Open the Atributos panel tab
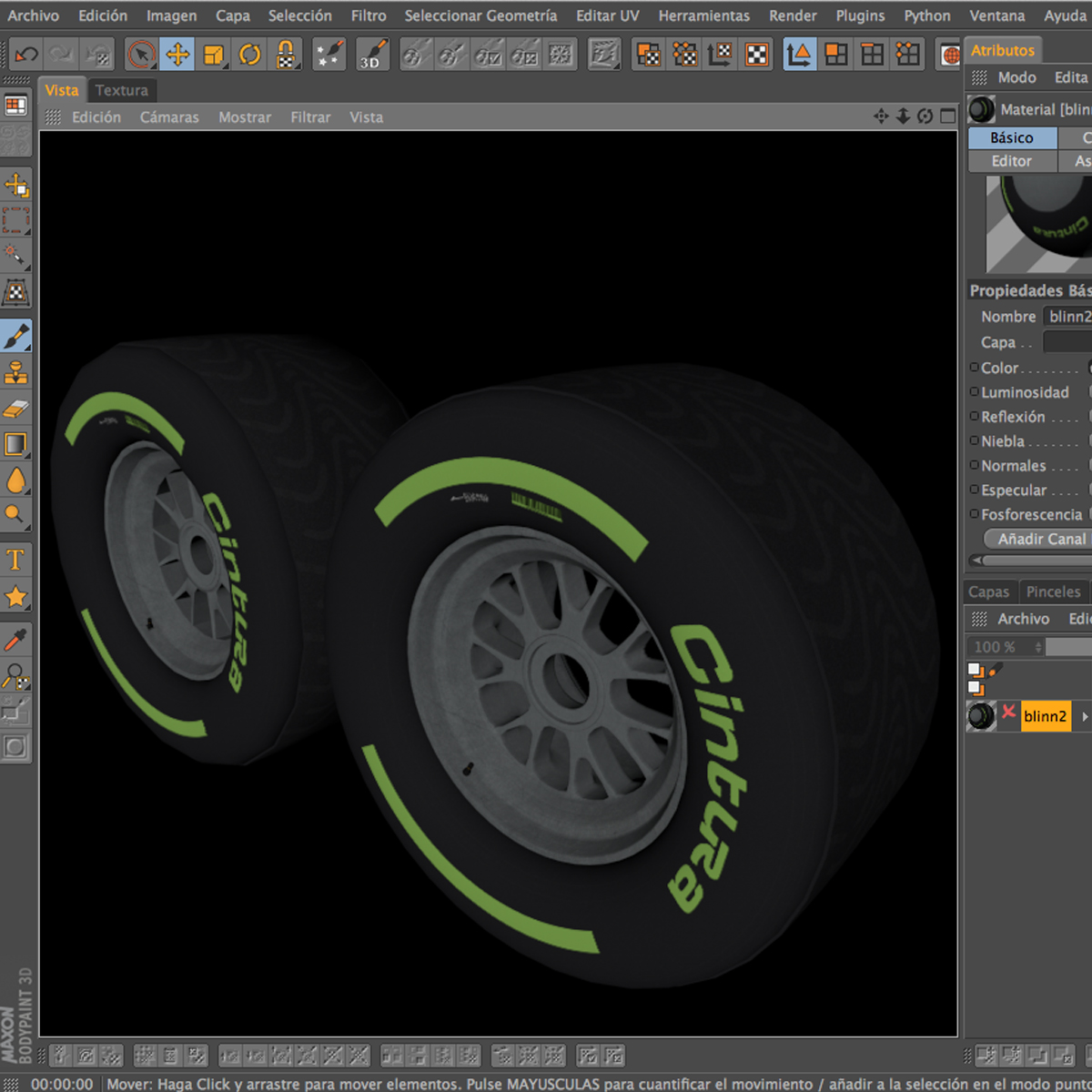 pyautogui.click(x=1002, y=50)
